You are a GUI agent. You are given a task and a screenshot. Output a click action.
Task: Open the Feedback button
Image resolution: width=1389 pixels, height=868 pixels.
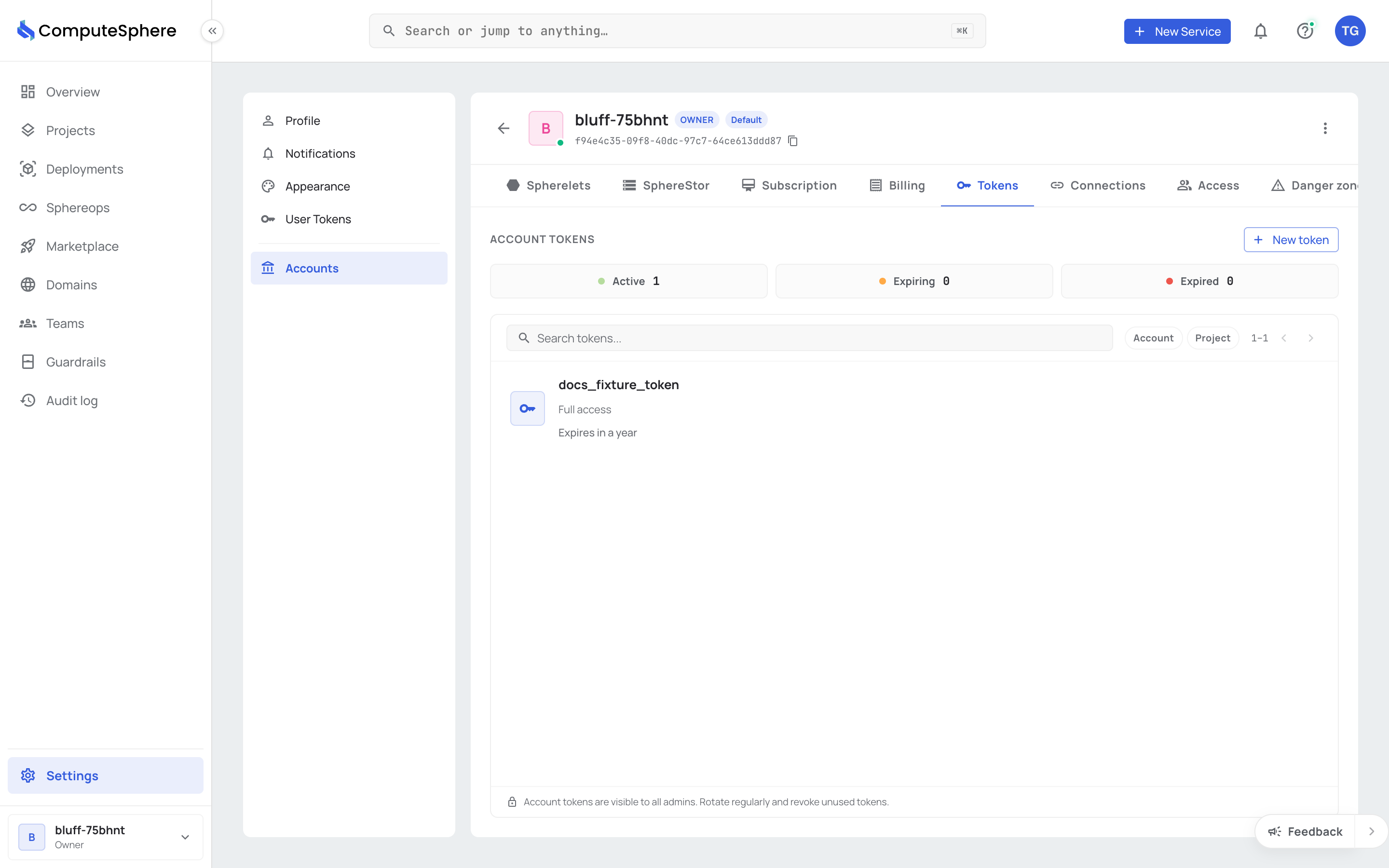[1305, 831]
